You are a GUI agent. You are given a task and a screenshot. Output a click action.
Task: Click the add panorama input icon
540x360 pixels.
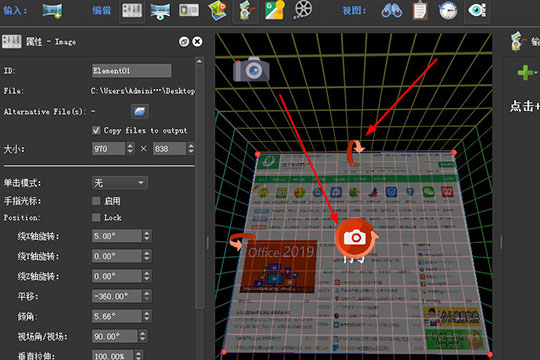tap(52, 11)
